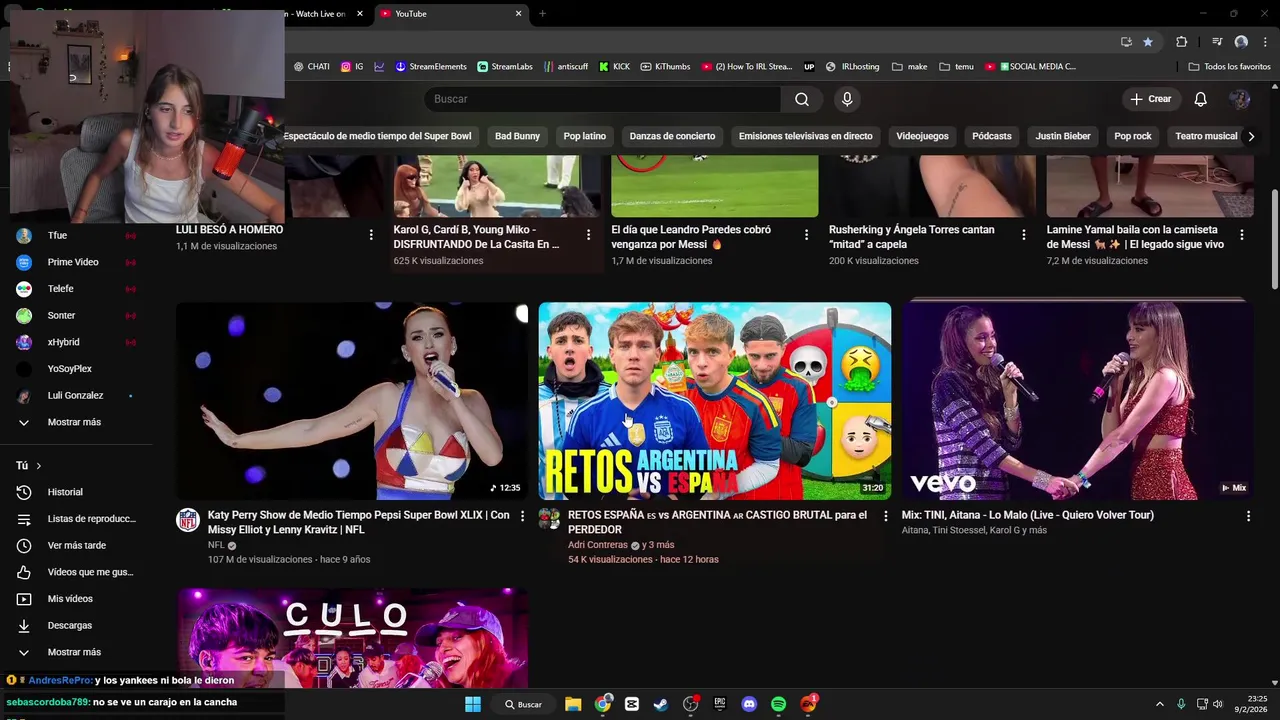This screenshot has width=1280, height=720.
Task: Open the YouTube account avatar menu
Action: click(x=1240, y=99)
